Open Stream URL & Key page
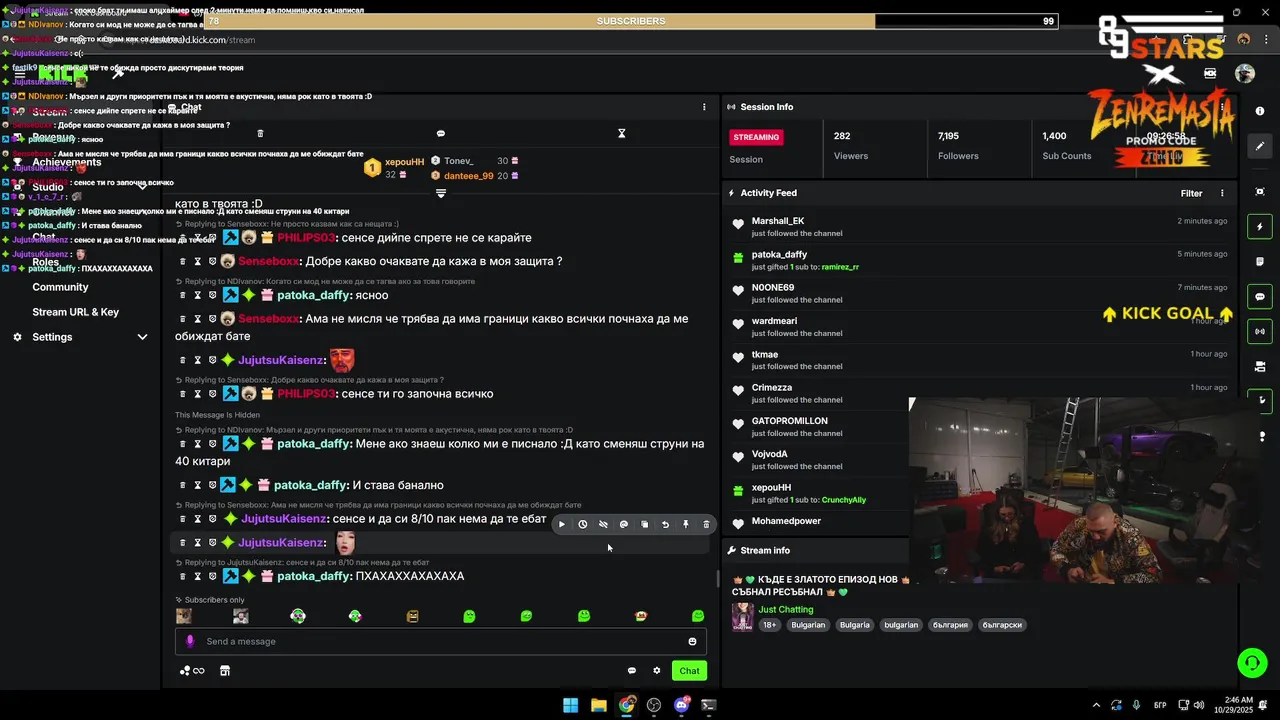 (75, 312)
